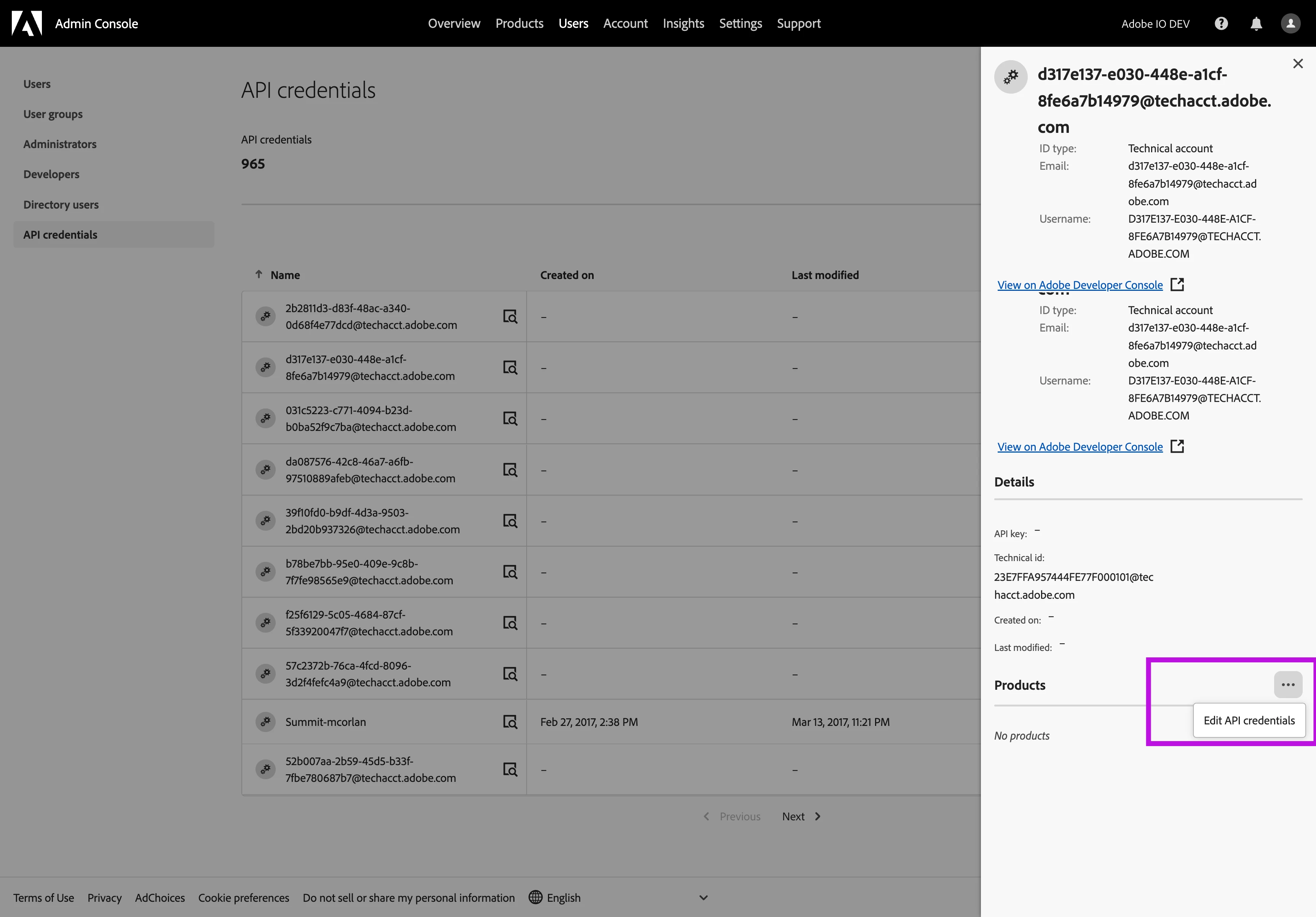Close the credential details side panel
Image resolution: width=1316 pixels, height=917 pixels.
(1298, 64)
